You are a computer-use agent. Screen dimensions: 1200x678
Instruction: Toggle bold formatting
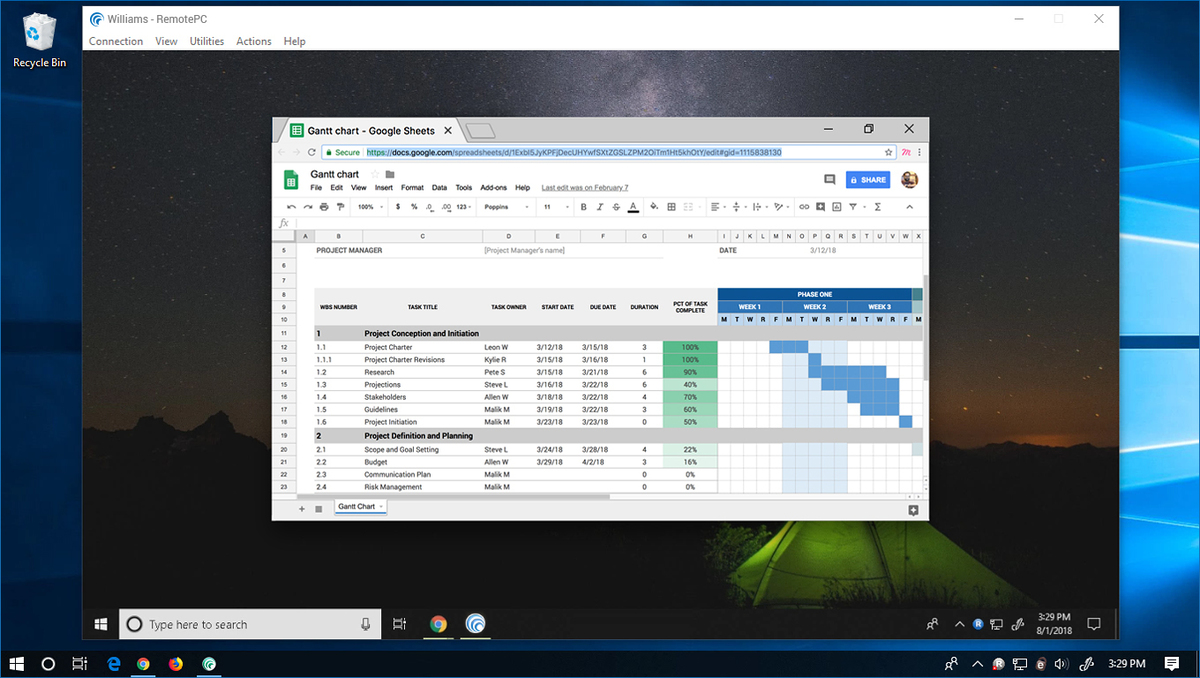(x=584, y=207)
